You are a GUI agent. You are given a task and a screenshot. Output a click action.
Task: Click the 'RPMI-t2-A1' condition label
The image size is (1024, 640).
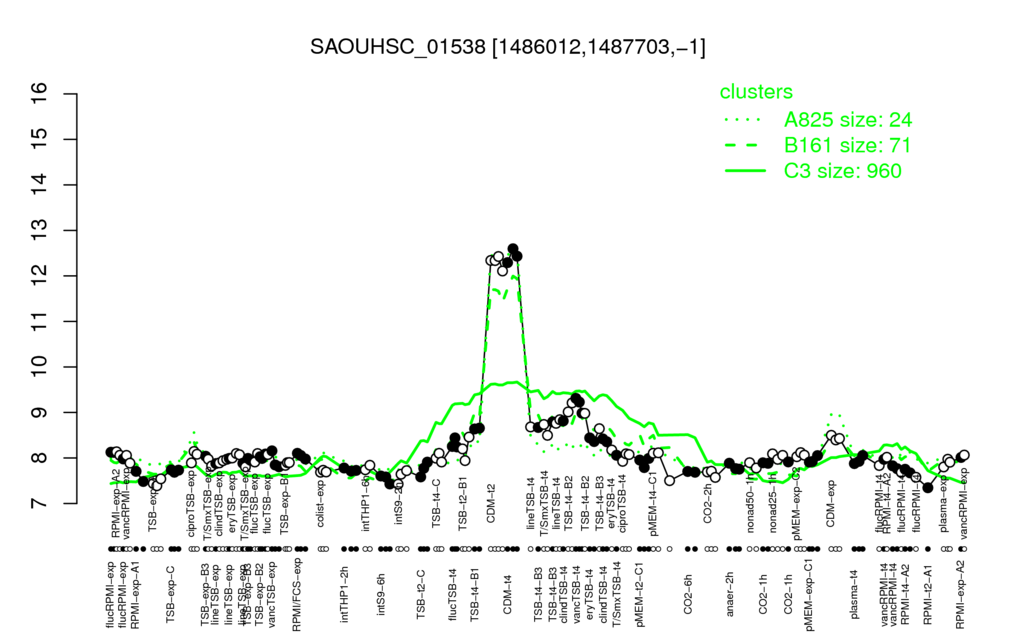(928, 594)
